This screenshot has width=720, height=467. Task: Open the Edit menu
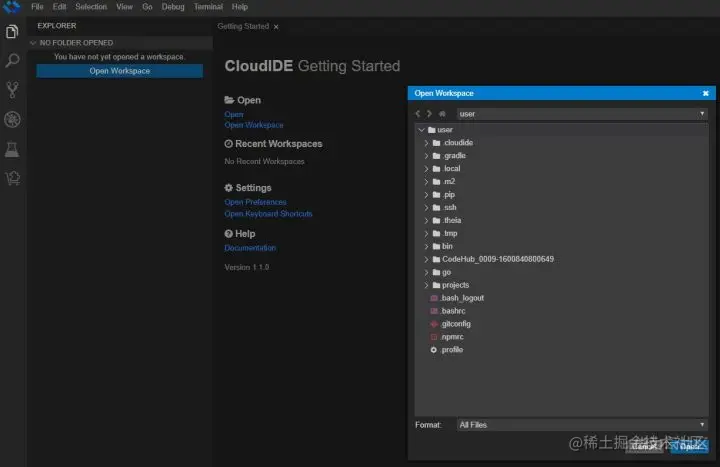pyautogui.click(x=59, y=7)
